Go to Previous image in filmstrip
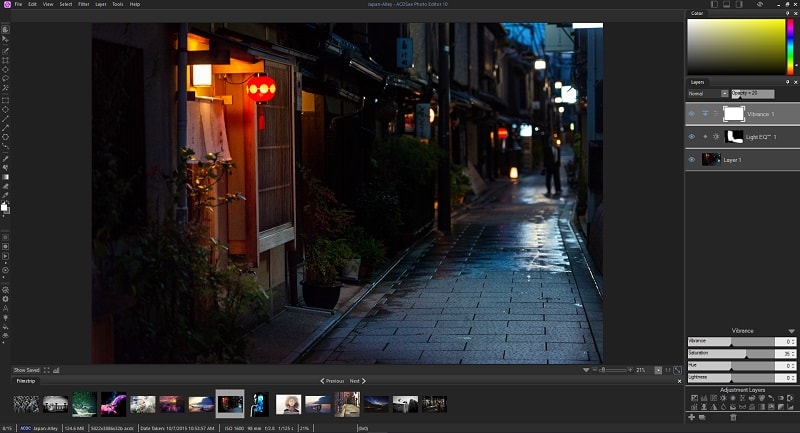The image size is (800, 433). coord(332,381)
